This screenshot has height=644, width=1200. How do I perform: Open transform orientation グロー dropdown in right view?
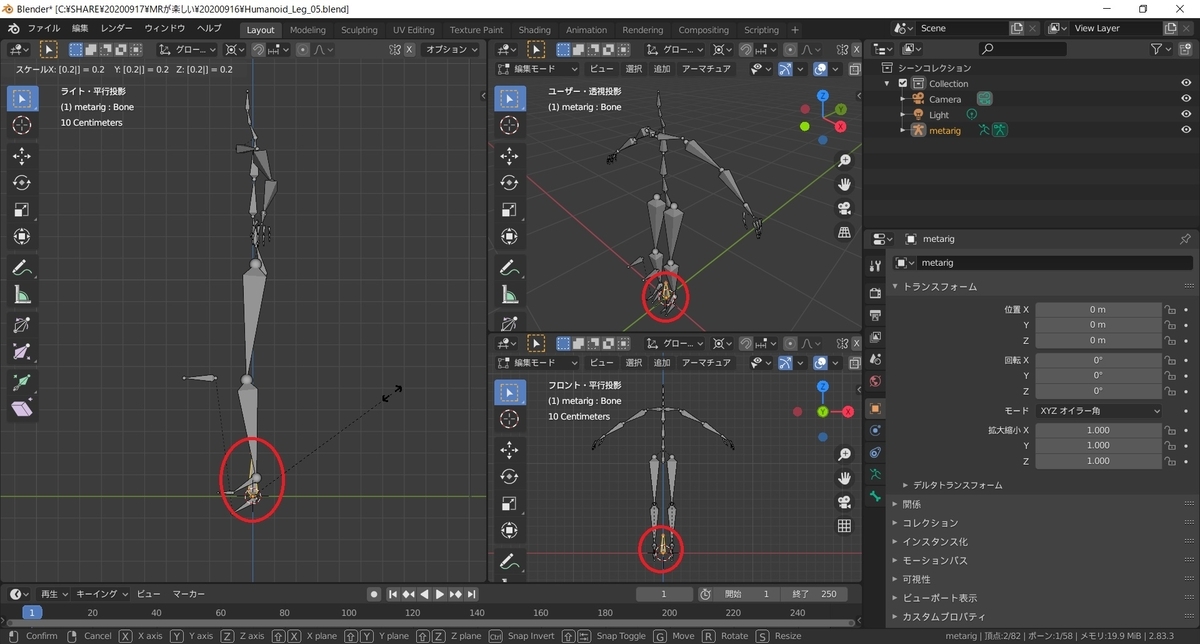point(188,49)
